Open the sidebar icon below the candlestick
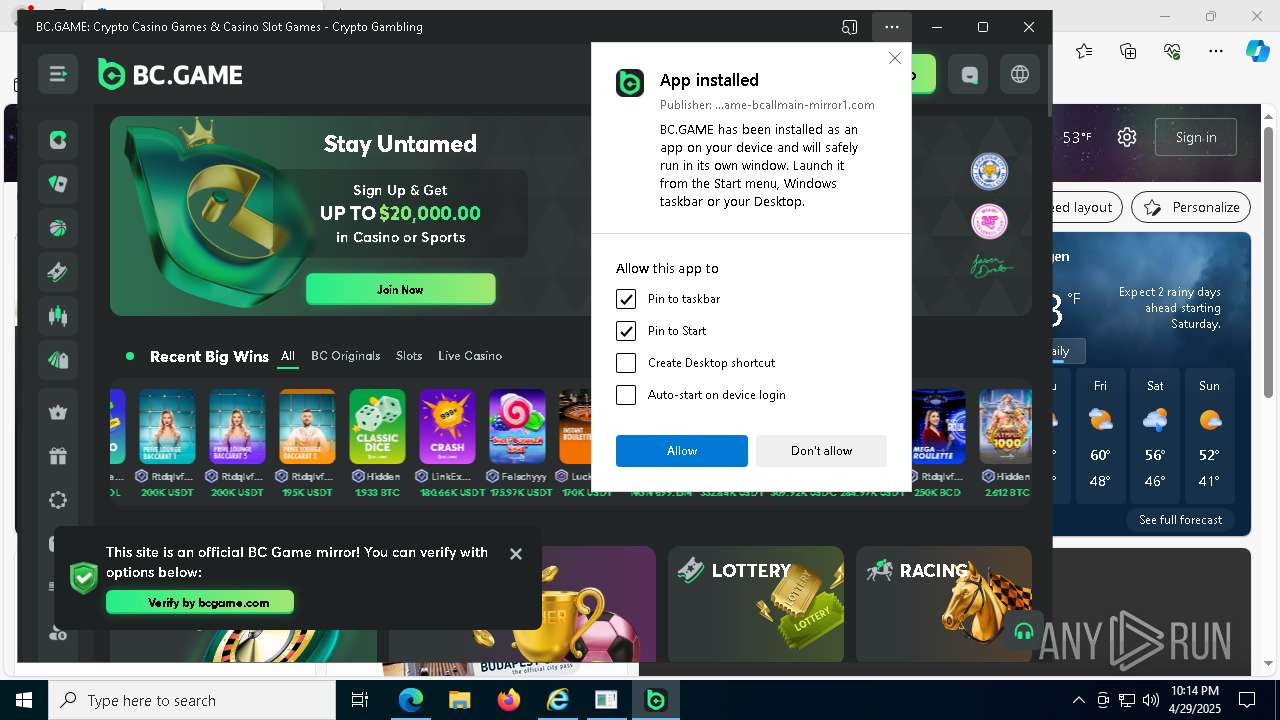Image resolution: width=1280 pixels, height=720 pixels. 58,360
